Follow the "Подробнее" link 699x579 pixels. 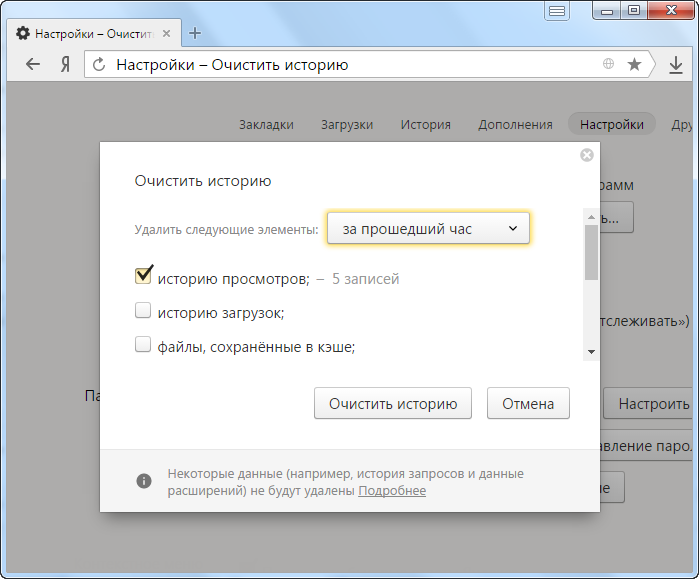pos(392,491)
